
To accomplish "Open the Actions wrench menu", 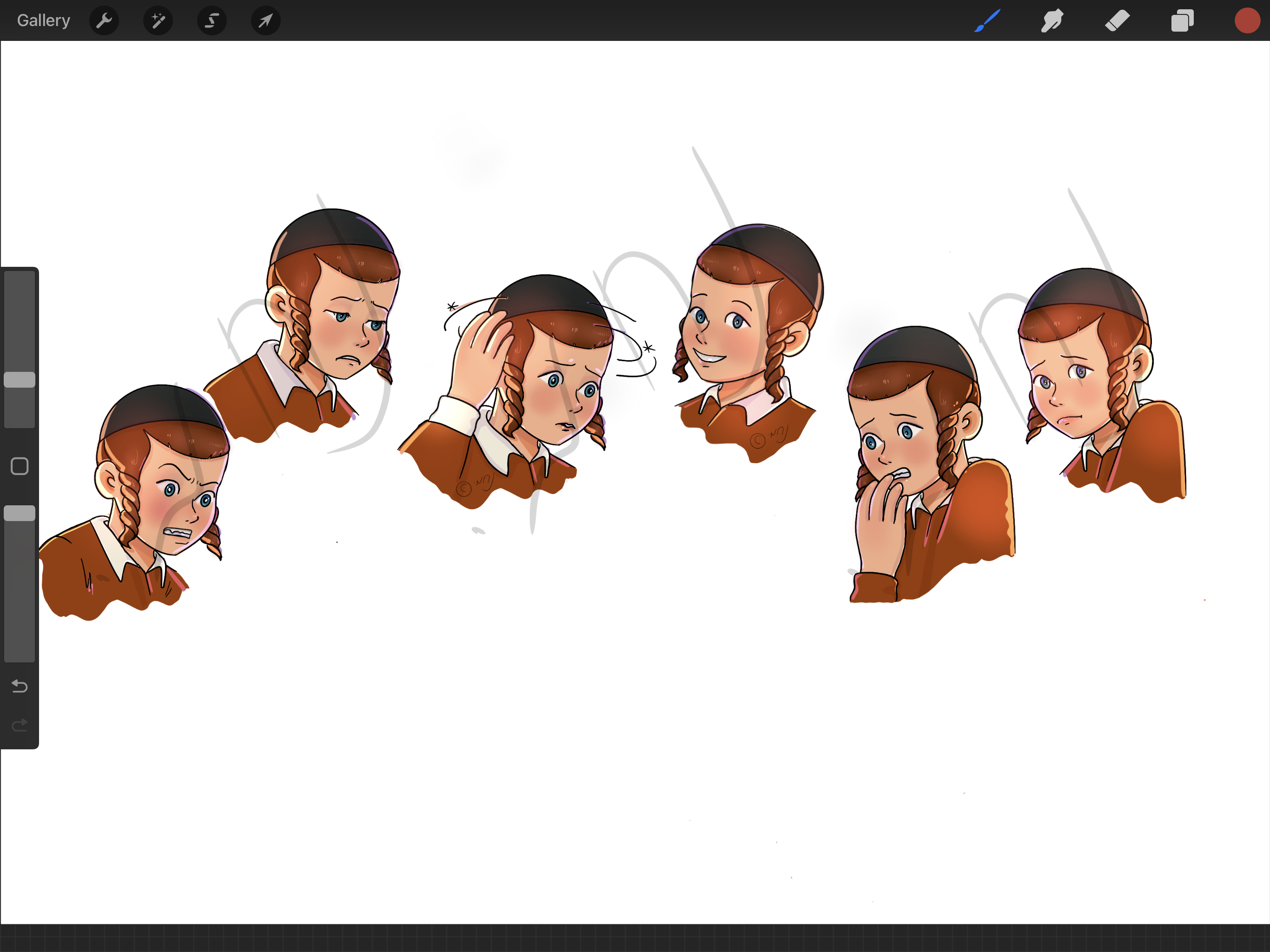I will [x=104, y=21].
